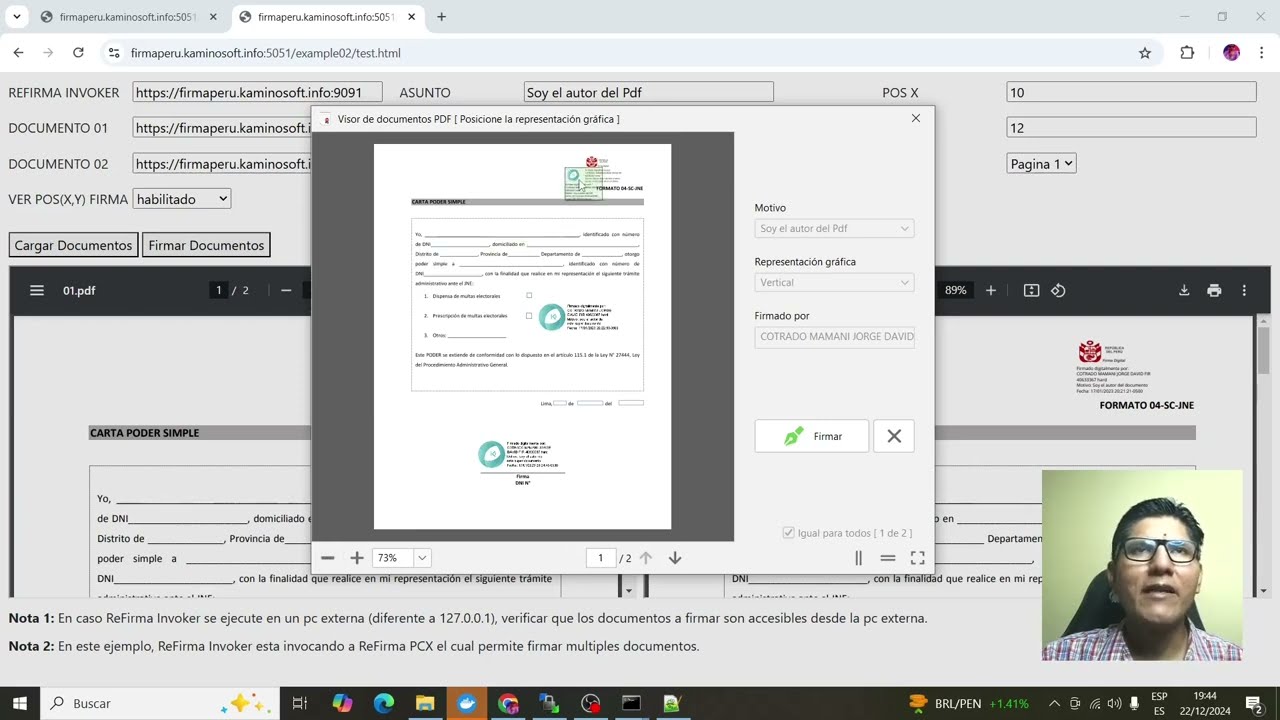Open the browser extensions puzzle icon

(1187, 53)
